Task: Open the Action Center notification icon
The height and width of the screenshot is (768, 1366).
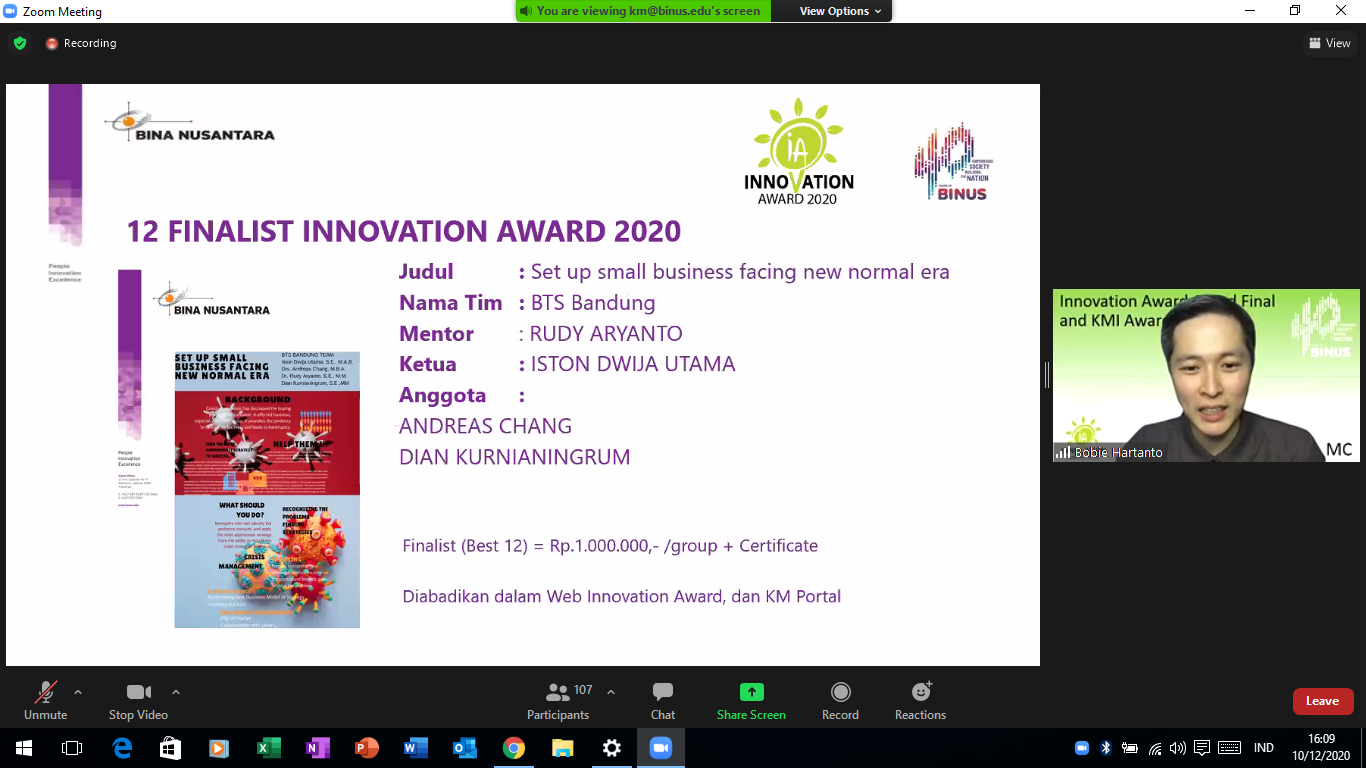Action: click(x=1202, y=748)
